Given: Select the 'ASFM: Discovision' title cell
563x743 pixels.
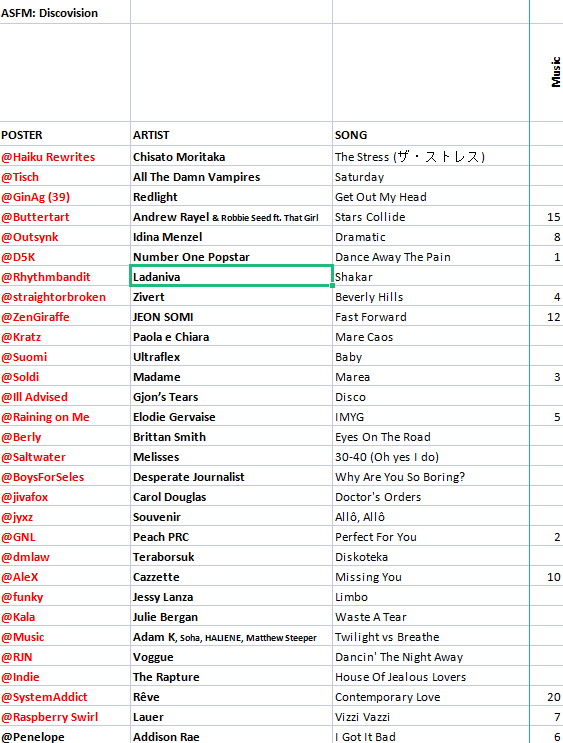Looking at the screenshot, I should tap(65, 12).
